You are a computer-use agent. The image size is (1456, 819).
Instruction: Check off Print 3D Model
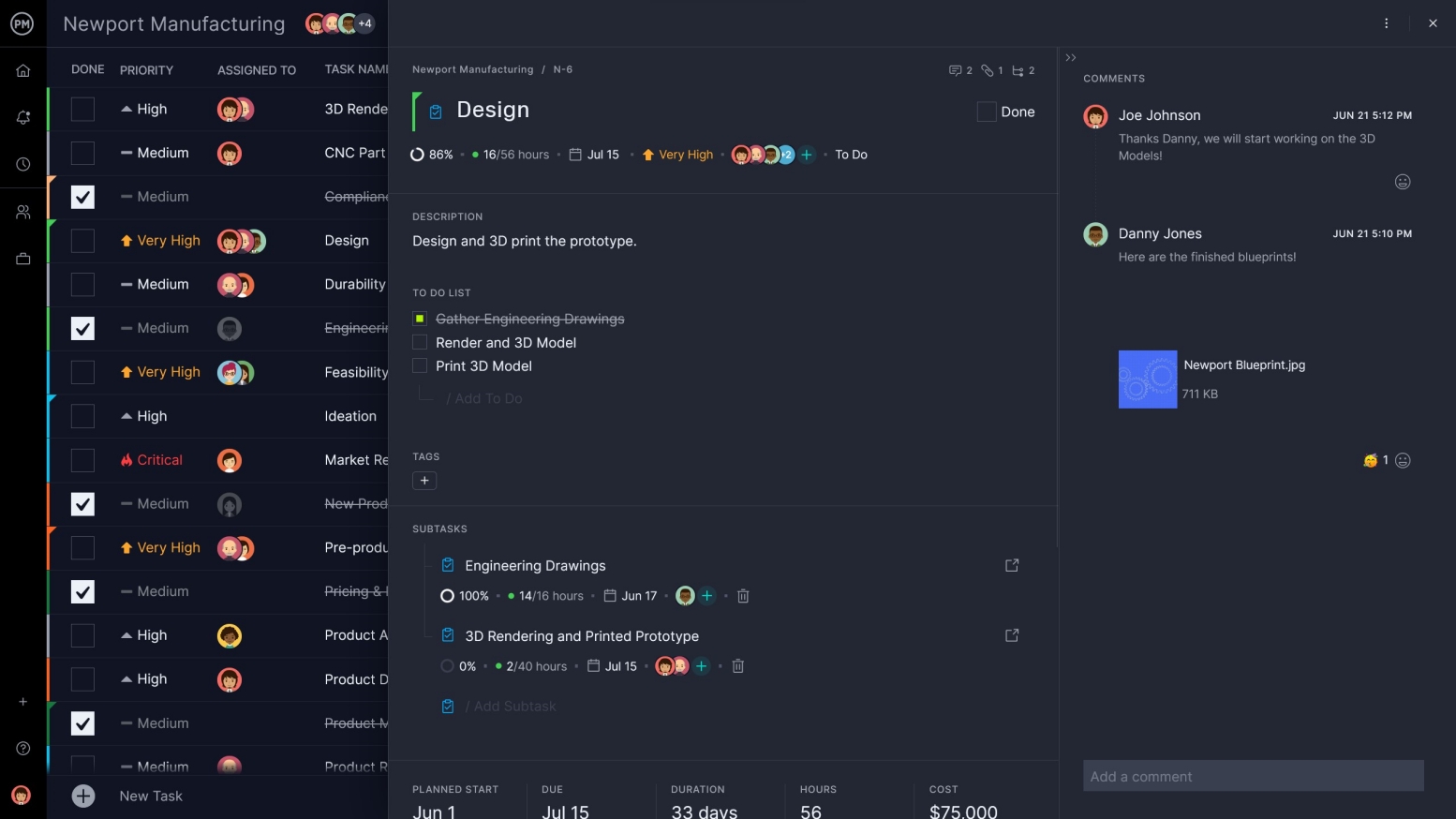click(419, 365)
